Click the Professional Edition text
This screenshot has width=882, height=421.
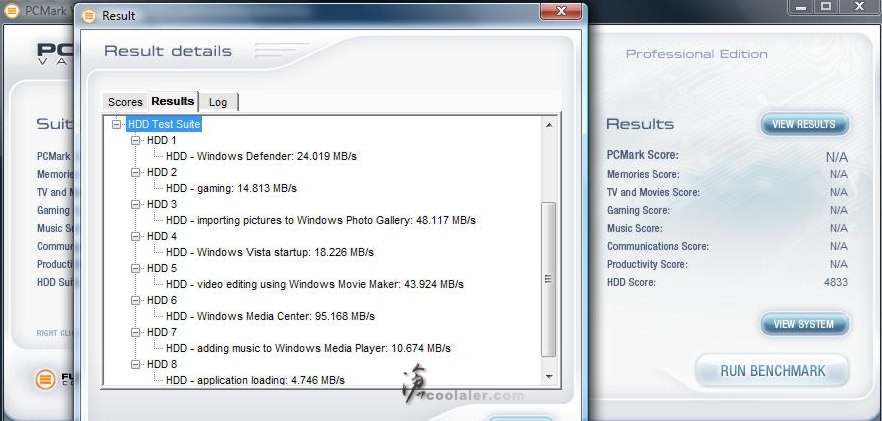(x=696, y=54)
